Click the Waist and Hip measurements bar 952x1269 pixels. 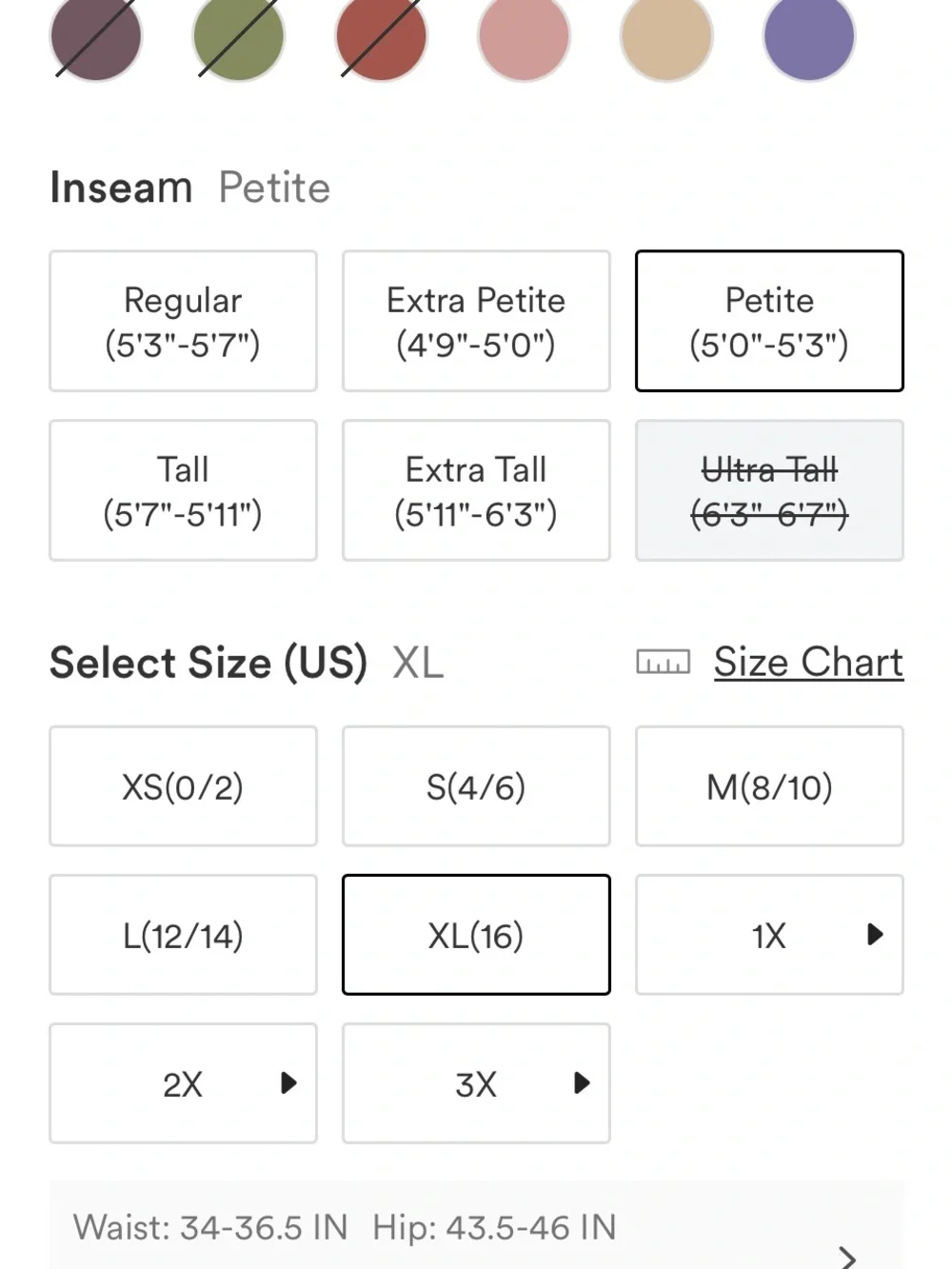point(477,1226)
